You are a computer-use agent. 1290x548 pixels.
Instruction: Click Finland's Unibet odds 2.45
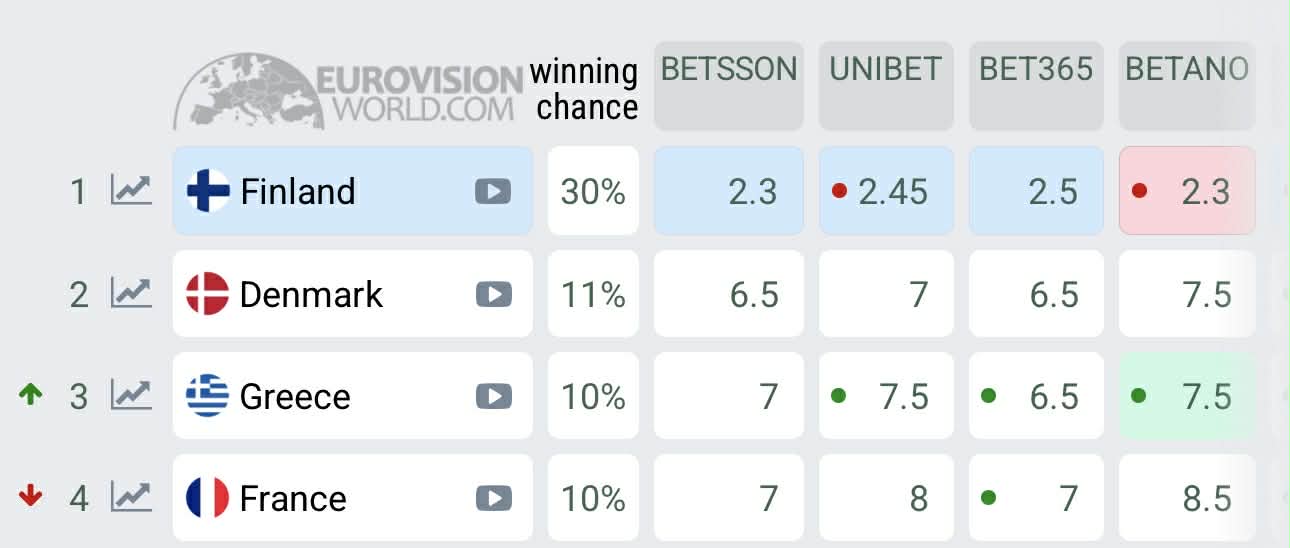click(x=886, y=191)
